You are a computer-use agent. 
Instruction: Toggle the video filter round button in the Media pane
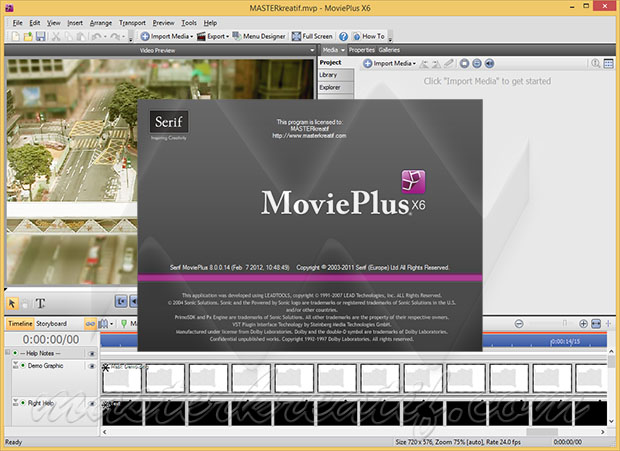click(464, 63)
